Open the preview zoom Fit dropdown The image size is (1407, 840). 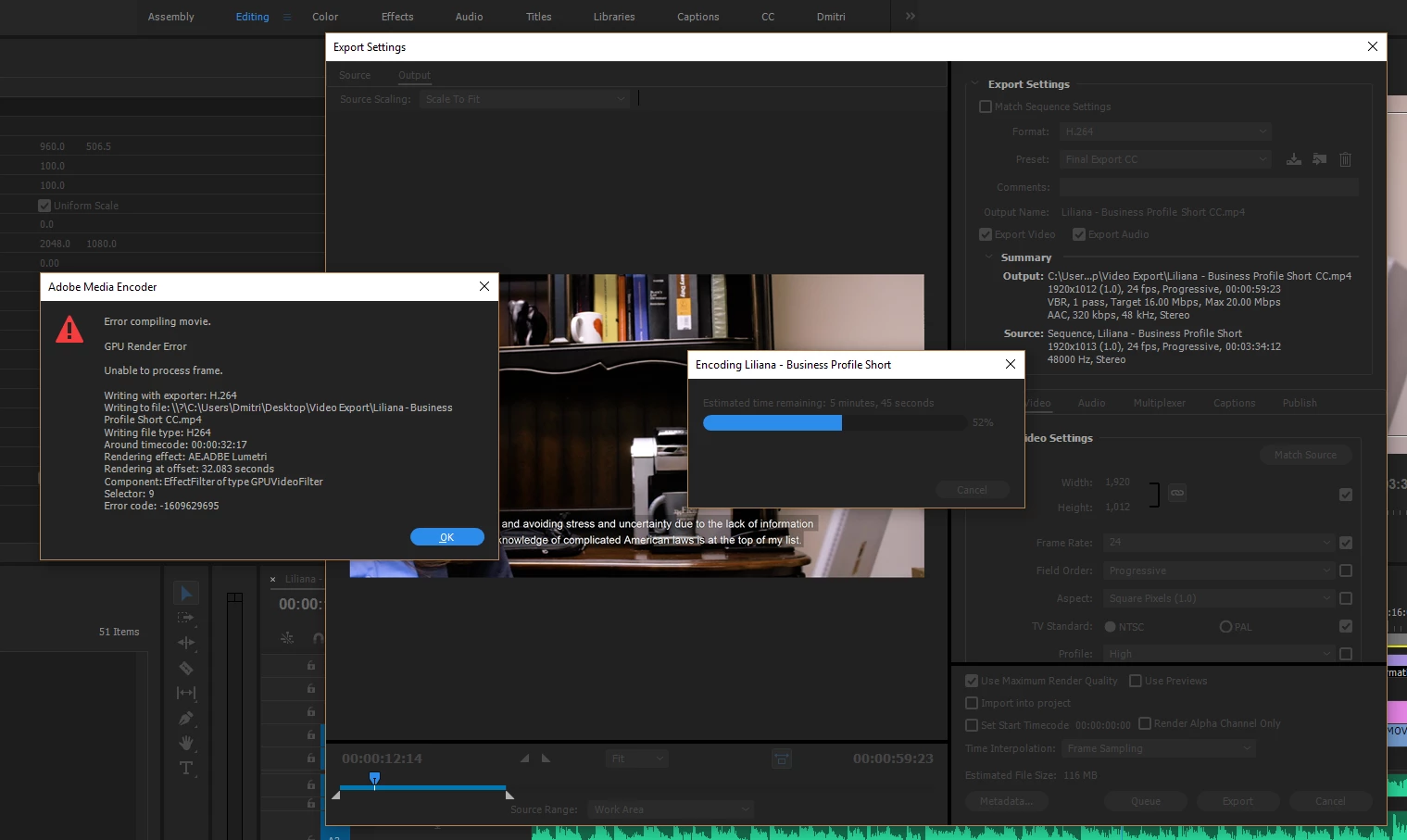(x=637, y=759)
